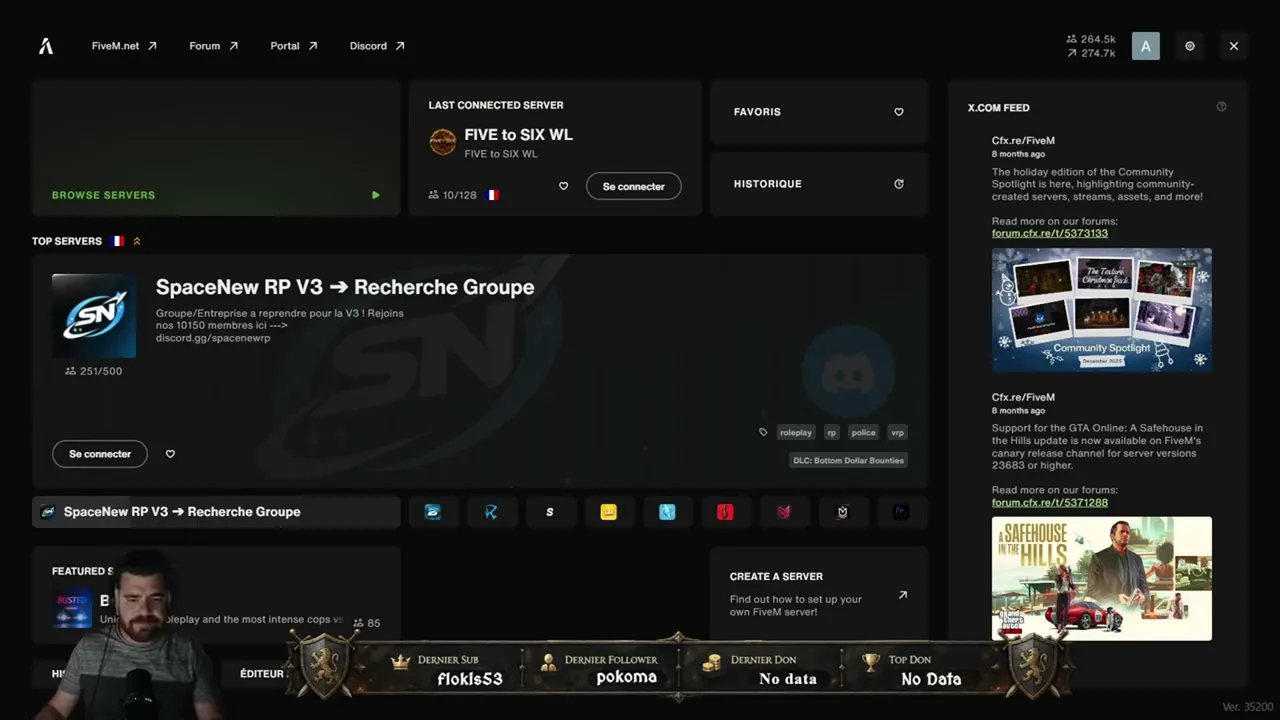The width and height of the screenshot is (1280, 720).
Task: Follow the forum.cfx.re/t/5373133 link
Action: tap(1050, 233)
